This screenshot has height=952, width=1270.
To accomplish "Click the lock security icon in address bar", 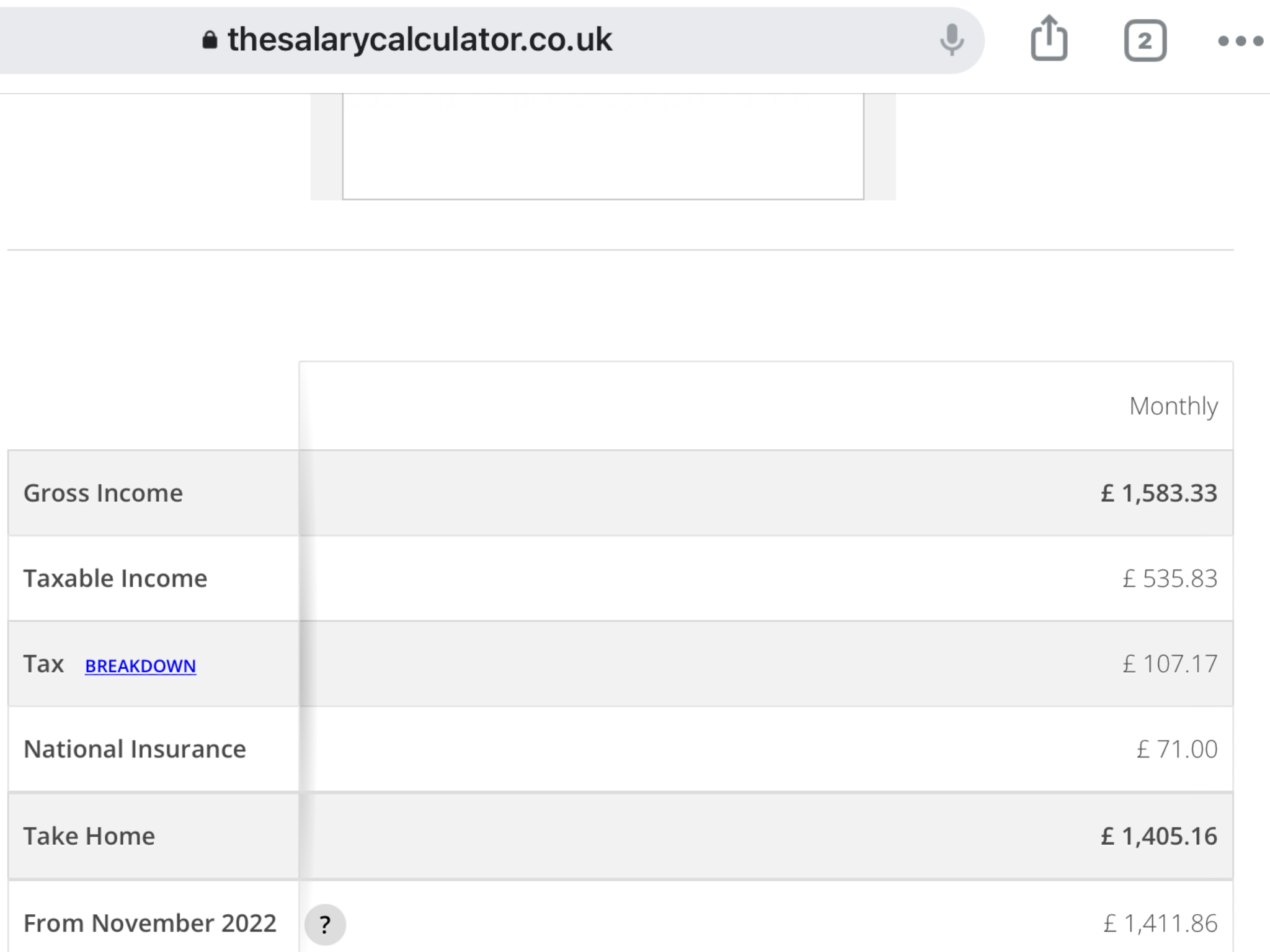I will click(210, 40).
